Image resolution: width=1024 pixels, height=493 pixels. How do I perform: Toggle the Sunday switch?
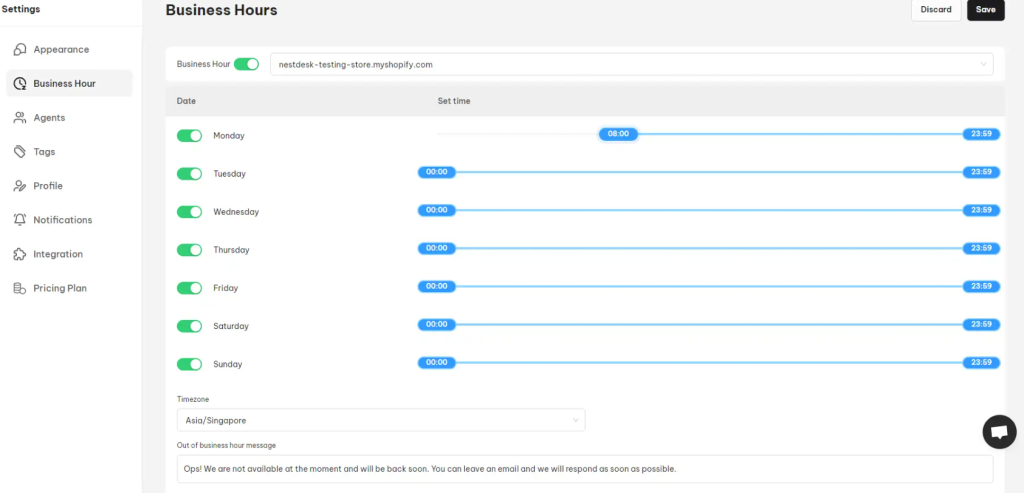[189, 364]
